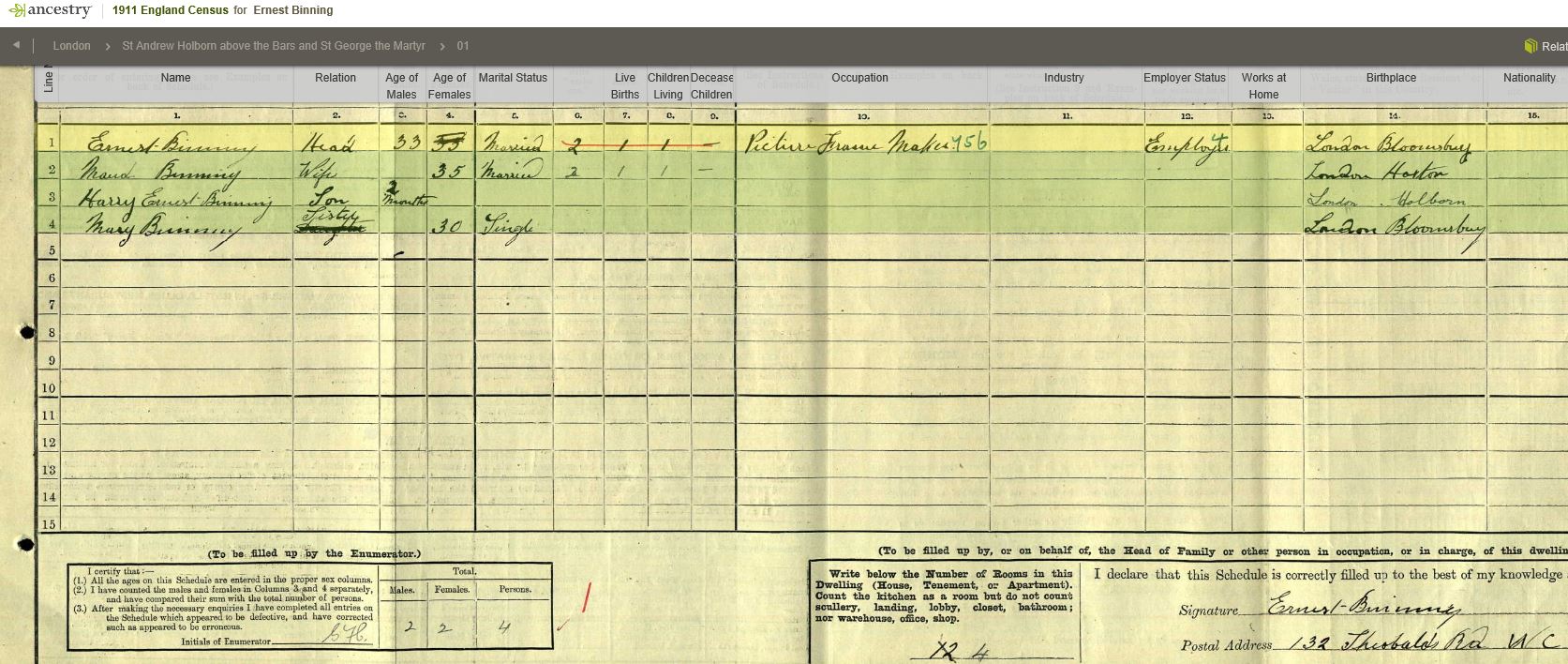Click the Ernest Binning name in the title
This screenshot has height=664, width=1568.
pyautogui.click(x=292, y=10)
